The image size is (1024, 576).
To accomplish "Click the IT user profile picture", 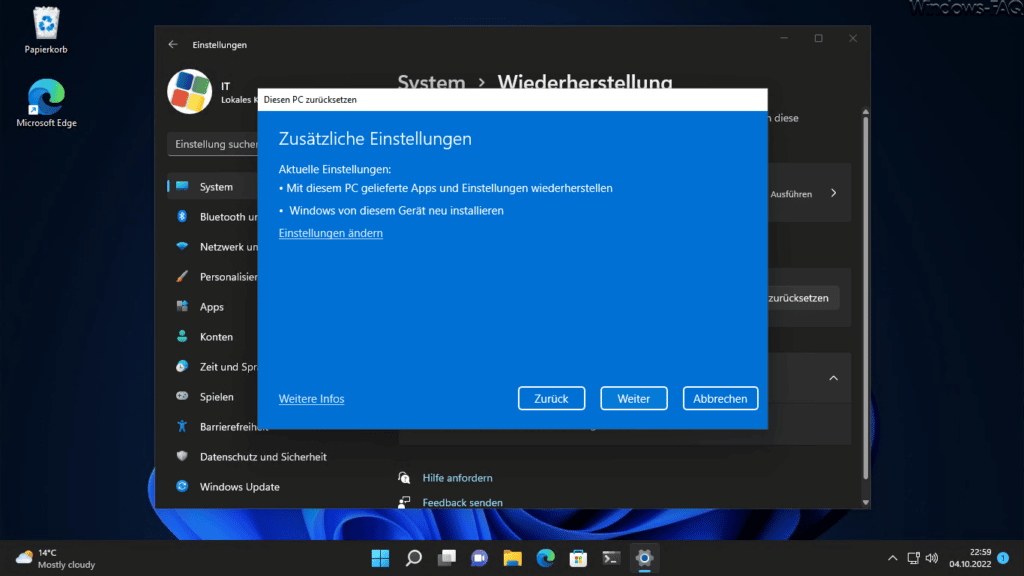I will tap(189, 91).
